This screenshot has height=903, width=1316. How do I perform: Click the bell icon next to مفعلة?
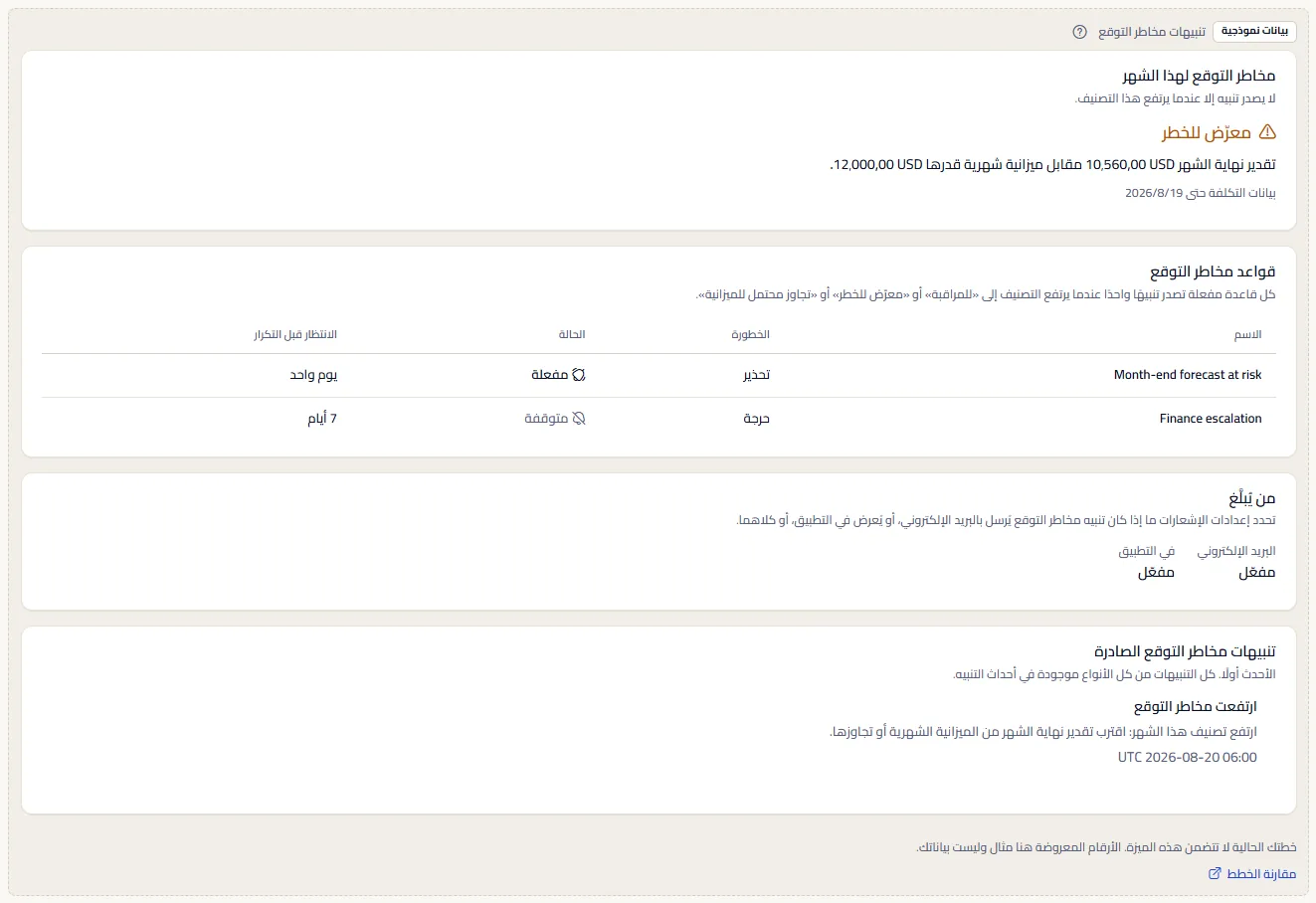tap(579, 375)
